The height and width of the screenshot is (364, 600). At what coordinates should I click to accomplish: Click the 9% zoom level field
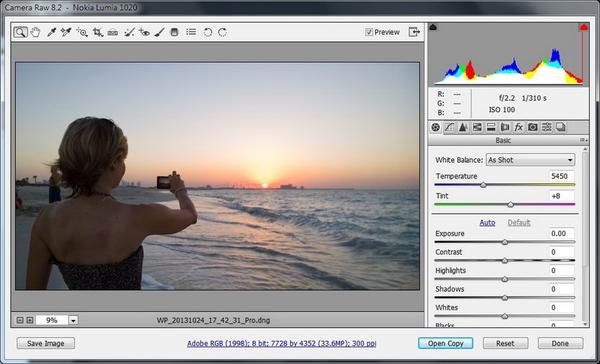point(52,320)
